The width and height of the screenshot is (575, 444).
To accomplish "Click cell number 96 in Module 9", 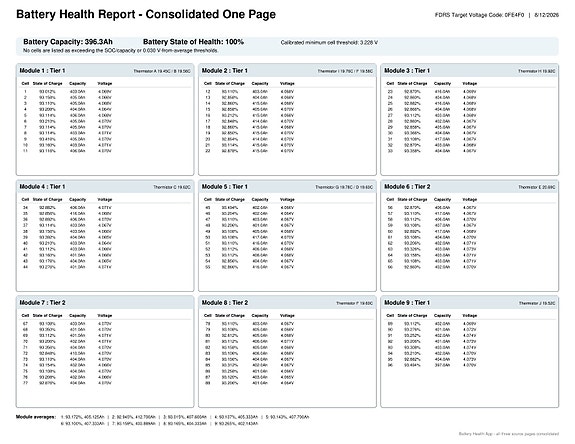I will point(390,365).
